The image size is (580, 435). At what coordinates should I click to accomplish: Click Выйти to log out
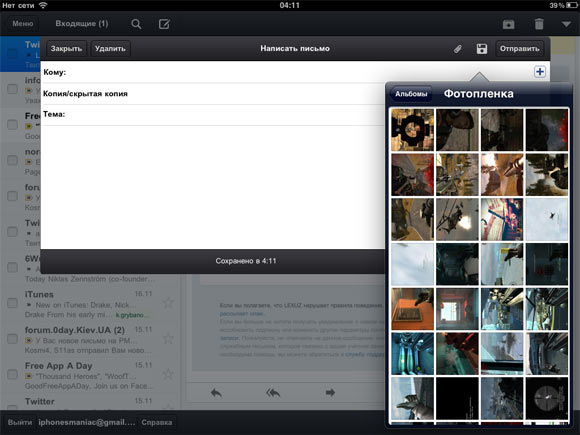[20, 422]
